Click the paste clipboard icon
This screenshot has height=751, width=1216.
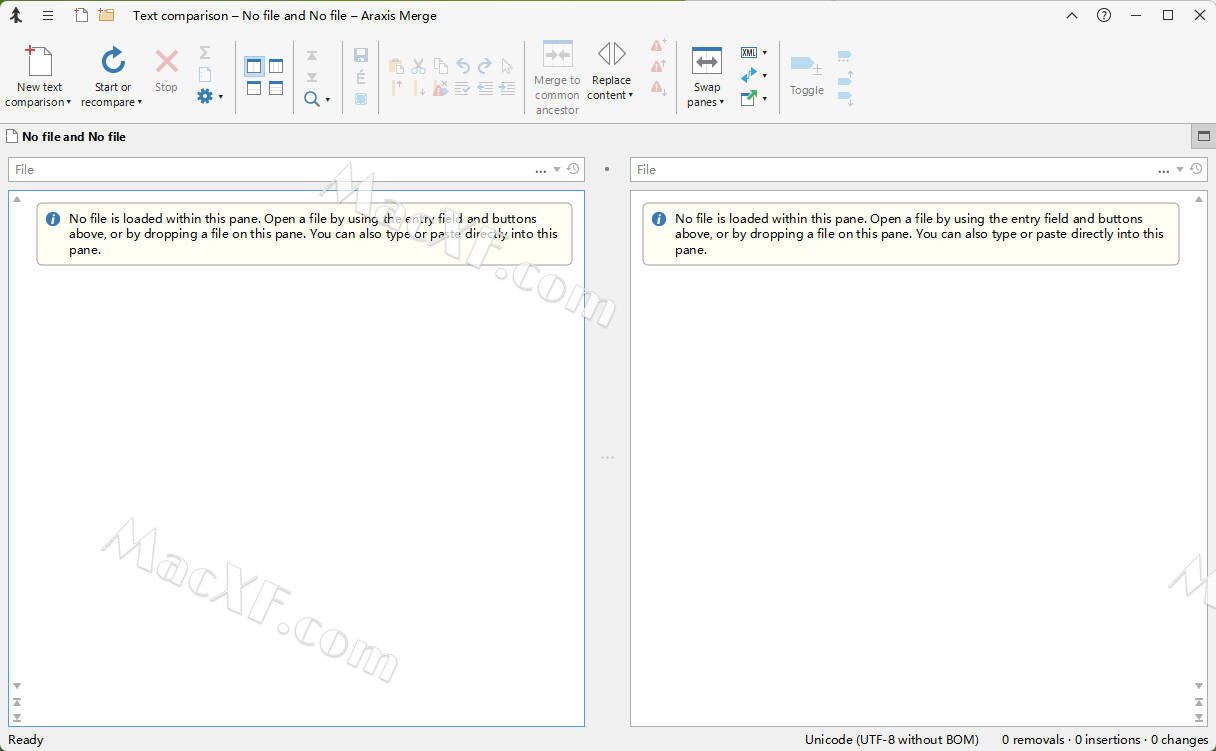(397, 66)
